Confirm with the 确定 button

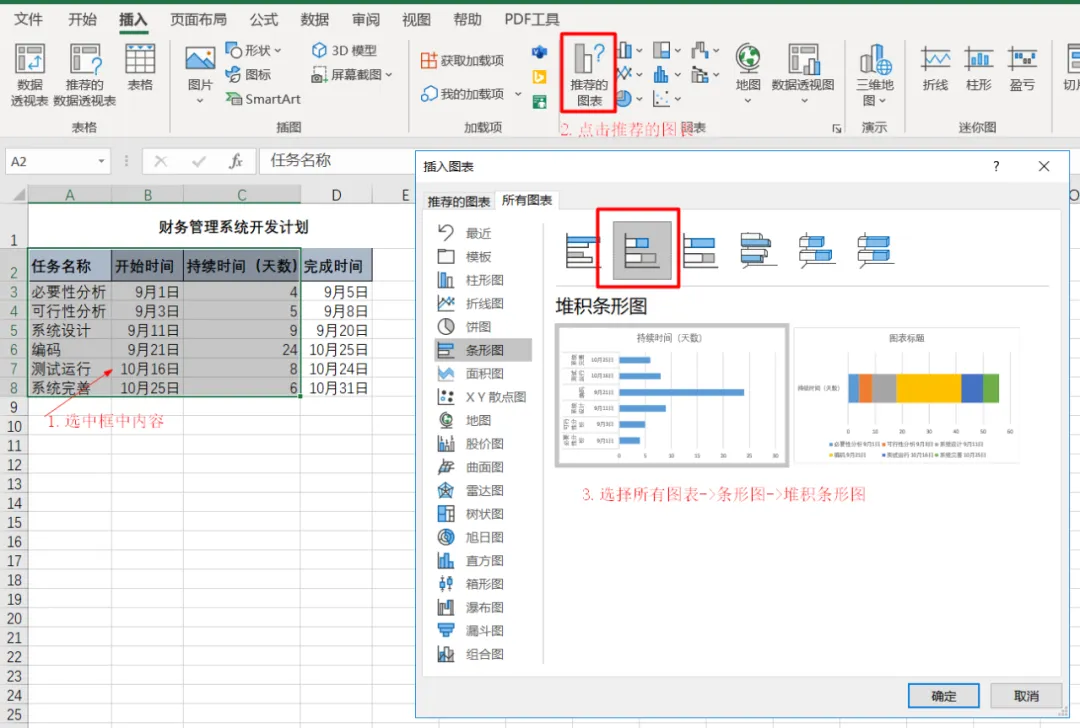(943, 696)
